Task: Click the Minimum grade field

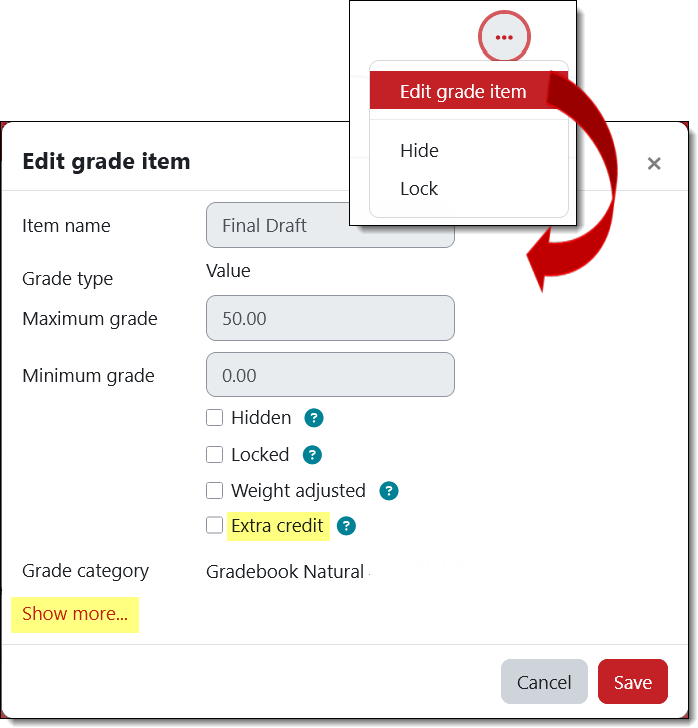Action: [x=330, y=376]
